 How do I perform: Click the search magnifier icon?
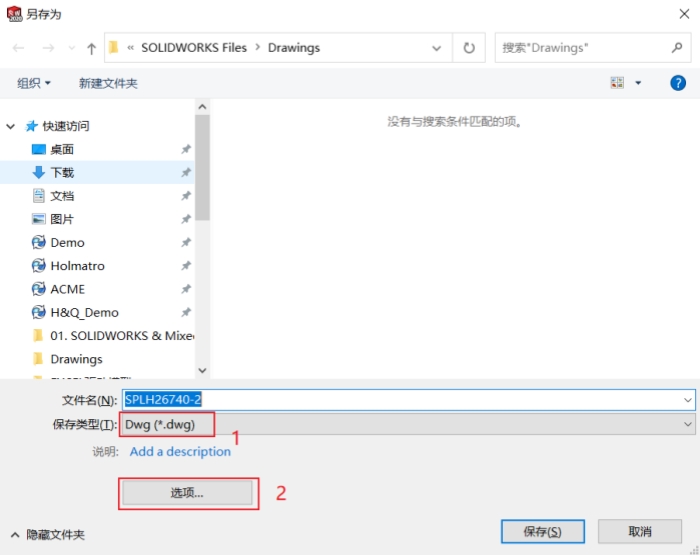click(x=677, y=47)
